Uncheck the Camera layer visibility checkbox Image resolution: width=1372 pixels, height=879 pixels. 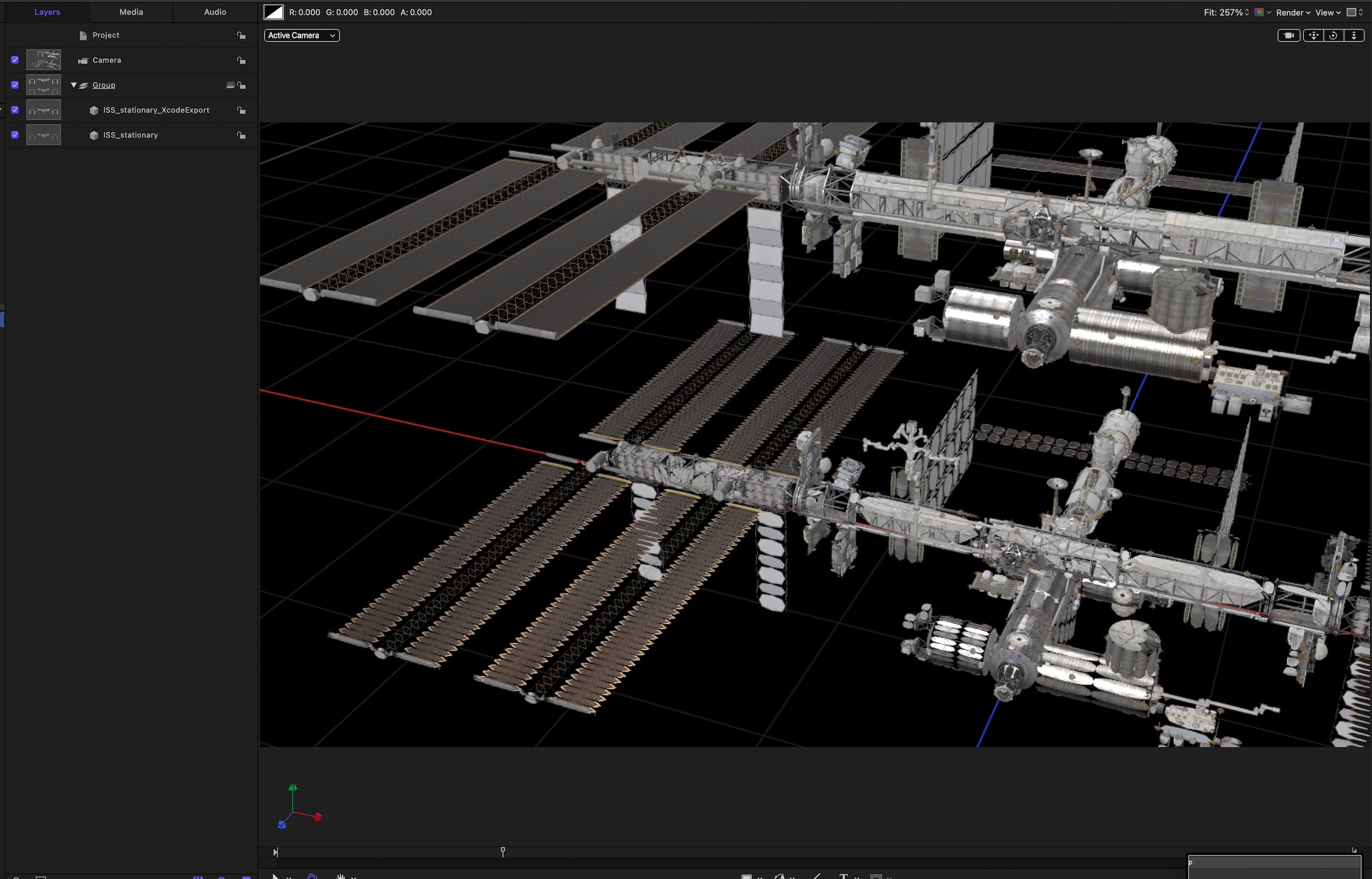15,60
